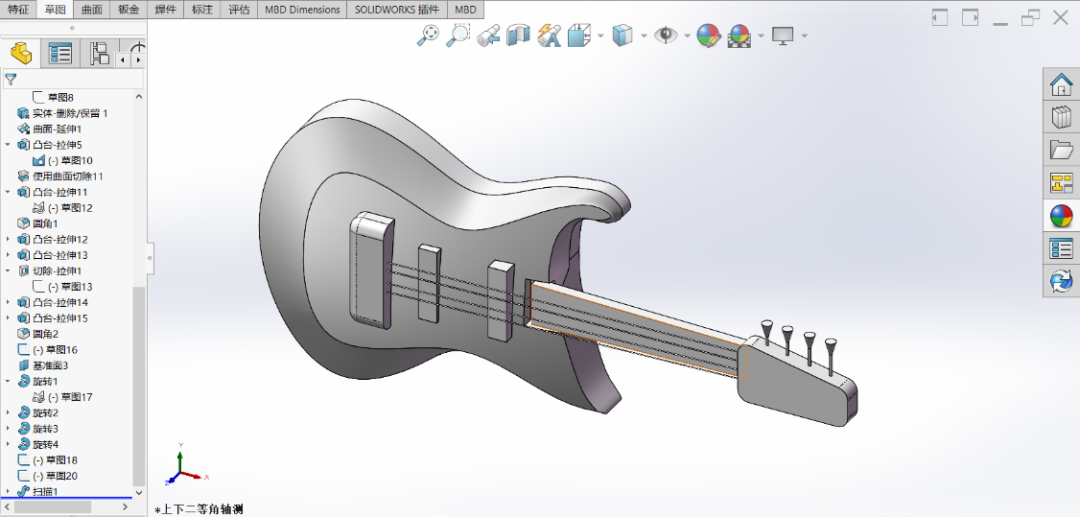
Task: Expand the 凸台-拉伸15 feature
Action: (8, 318)
